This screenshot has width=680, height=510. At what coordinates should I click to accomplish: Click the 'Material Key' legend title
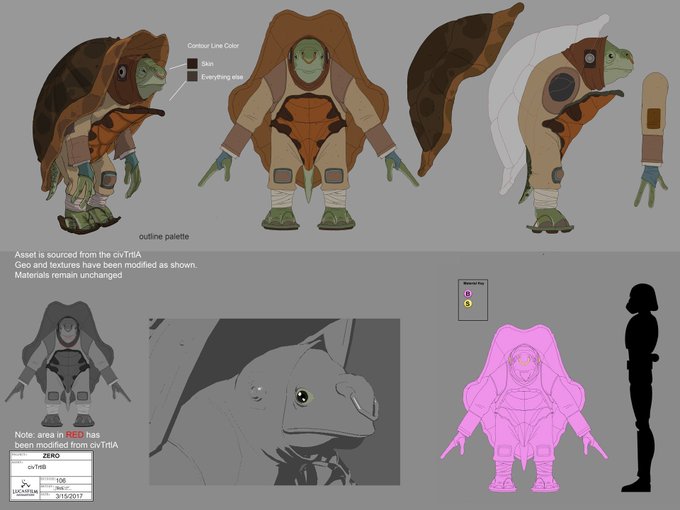click(473, 283)
